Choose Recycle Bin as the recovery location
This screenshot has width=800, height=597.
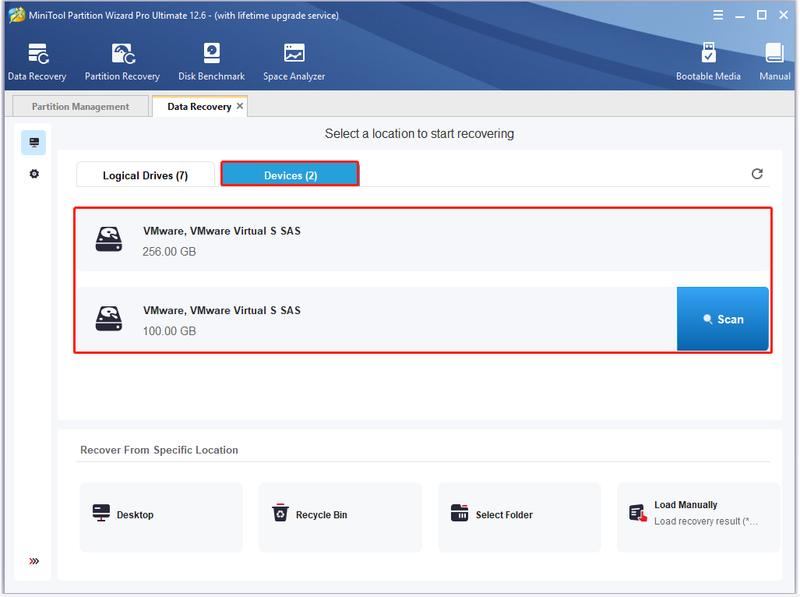[x=340, y=517]
